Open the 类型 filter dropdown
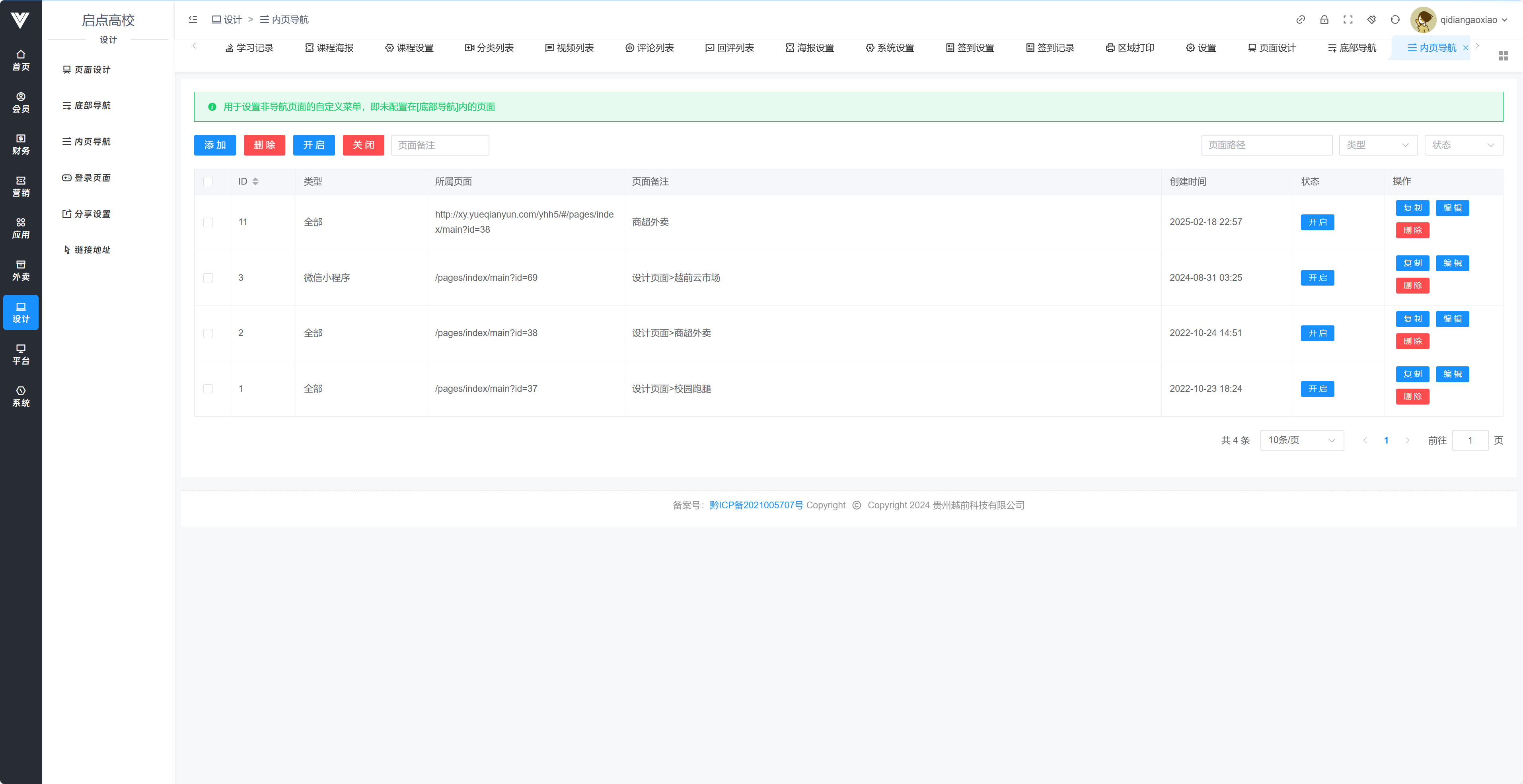The width and height of the screenshot is (1523, 784). pos(1377,145)
